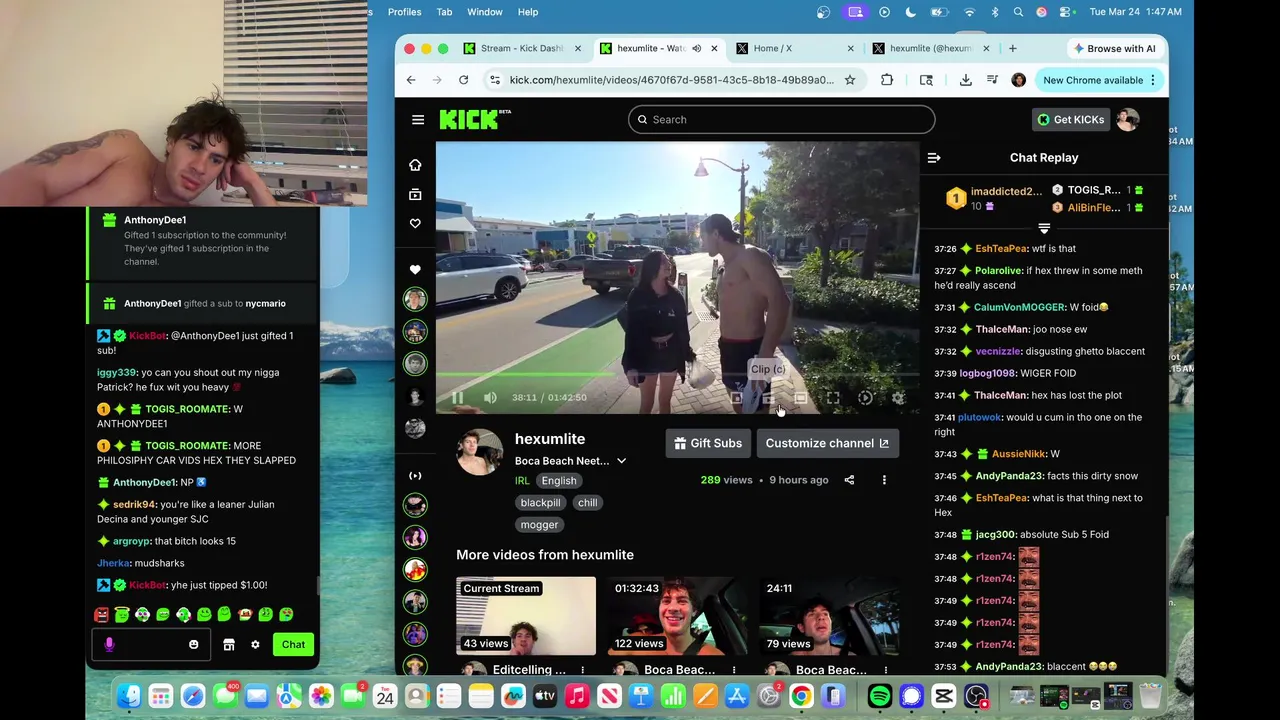Click the Get KICKs button
Viewport: 1280px width, 720px height.
[x=1071, y=119]
